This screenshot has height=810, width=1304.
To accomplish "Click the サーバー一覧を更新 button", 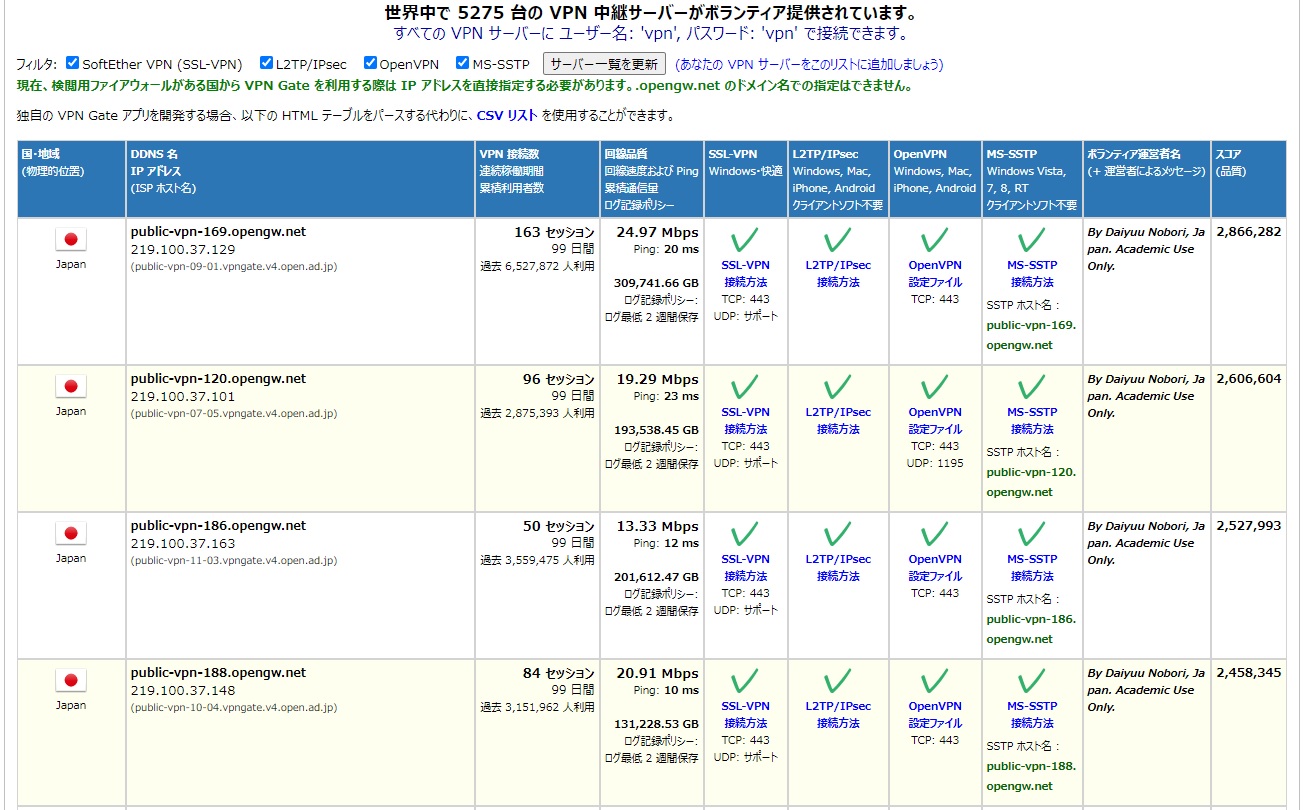I will (x=604, y=64).
